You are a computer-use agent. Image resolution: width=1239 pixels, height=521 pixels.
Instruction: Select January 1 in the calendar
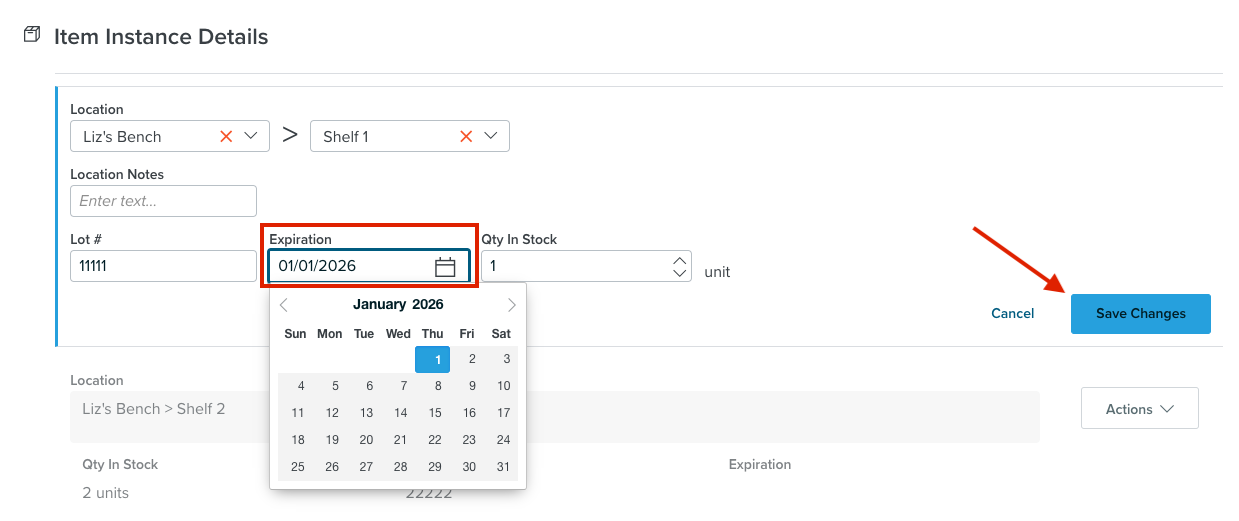point(432,360)
